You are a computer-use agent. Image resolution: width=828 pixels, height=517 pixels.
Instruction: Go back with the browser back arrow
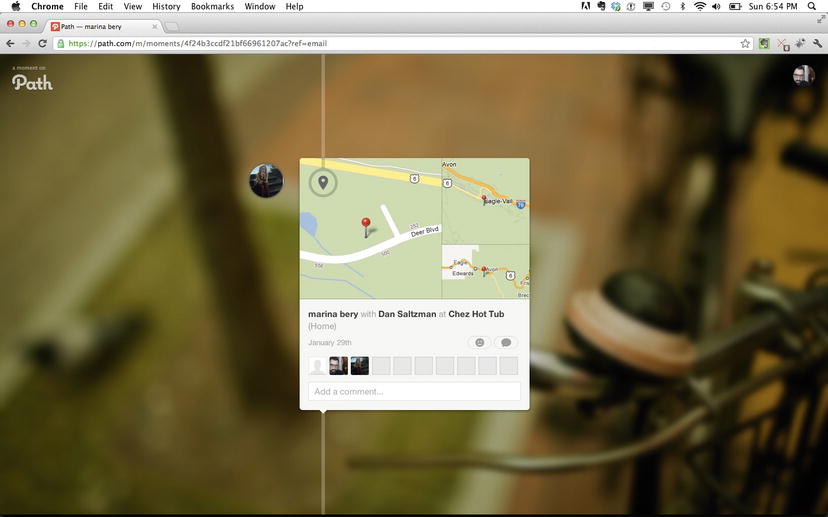[11, 43]
